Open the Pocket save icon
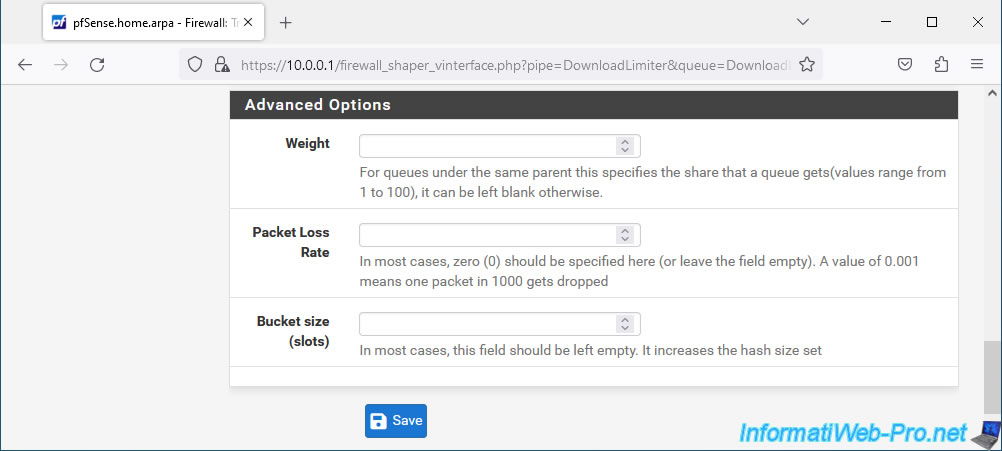 pos(905,65)
